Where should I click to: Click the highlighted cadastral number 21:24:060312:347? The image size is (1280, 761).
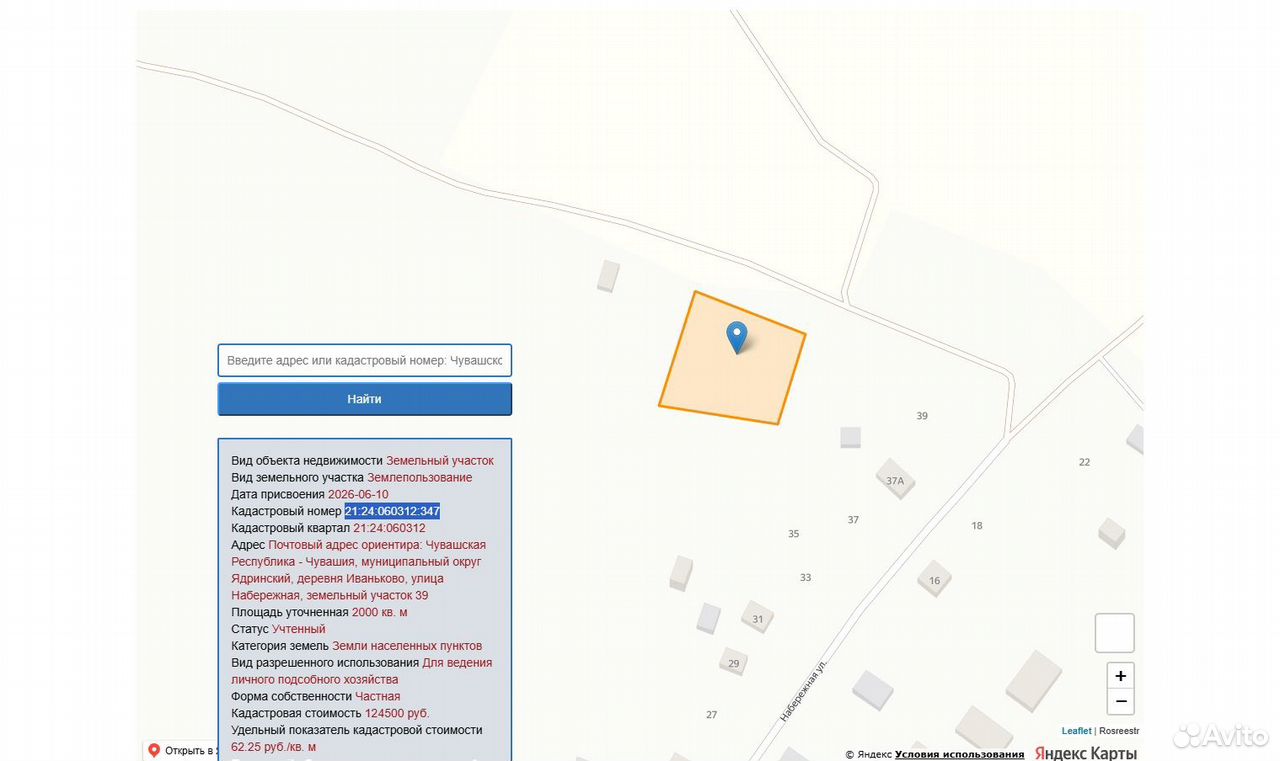click(x=392, y=511)
